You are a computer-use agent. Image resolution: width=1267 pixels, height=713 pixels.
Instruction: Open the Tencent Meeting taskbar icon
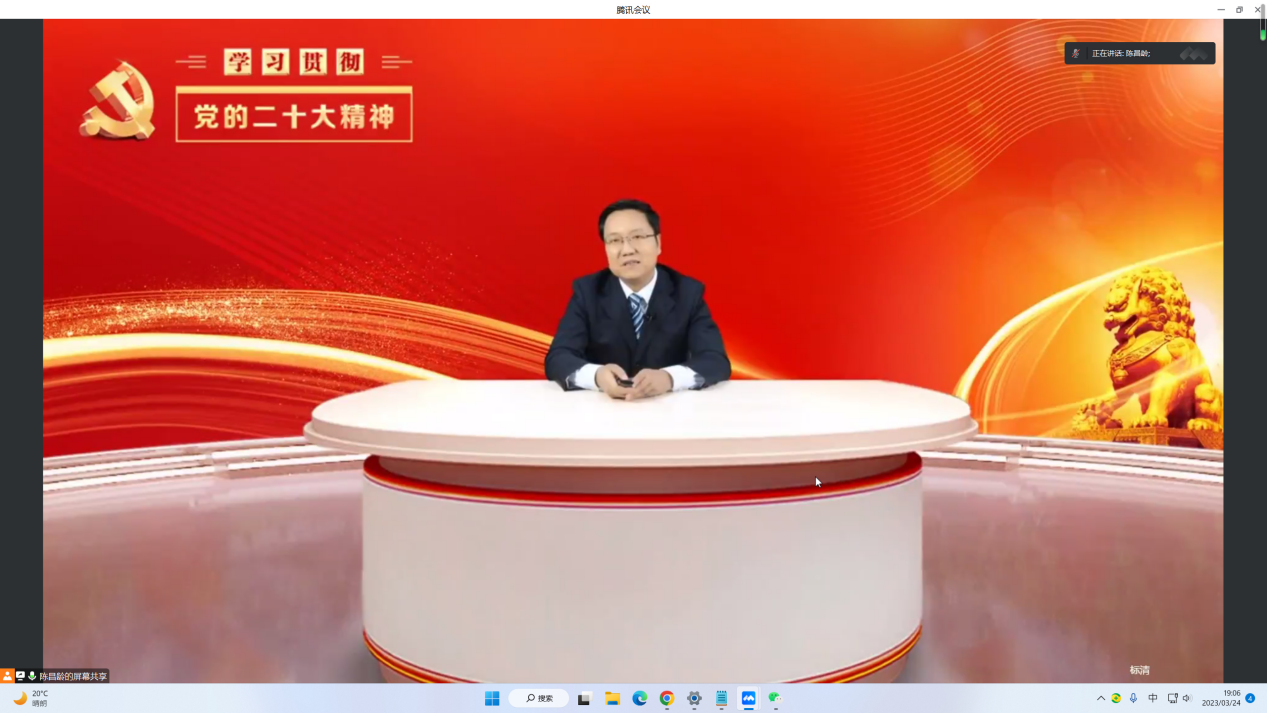[x=748, y=698]
